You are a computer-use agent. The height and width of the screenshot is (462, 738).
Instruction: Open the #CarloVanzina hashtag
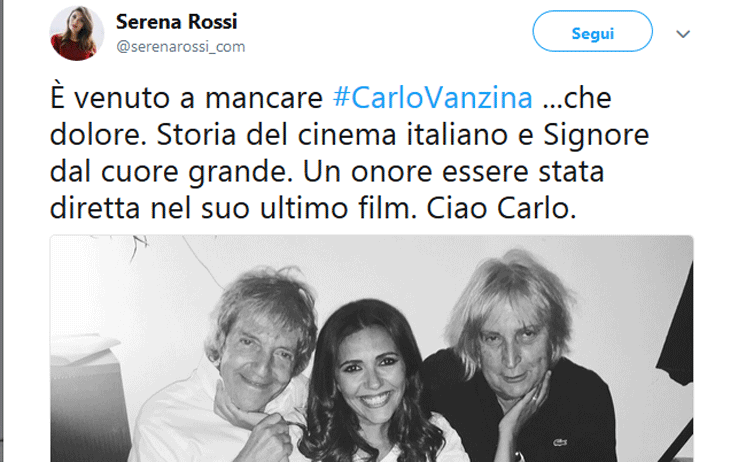tap(433, 98)
